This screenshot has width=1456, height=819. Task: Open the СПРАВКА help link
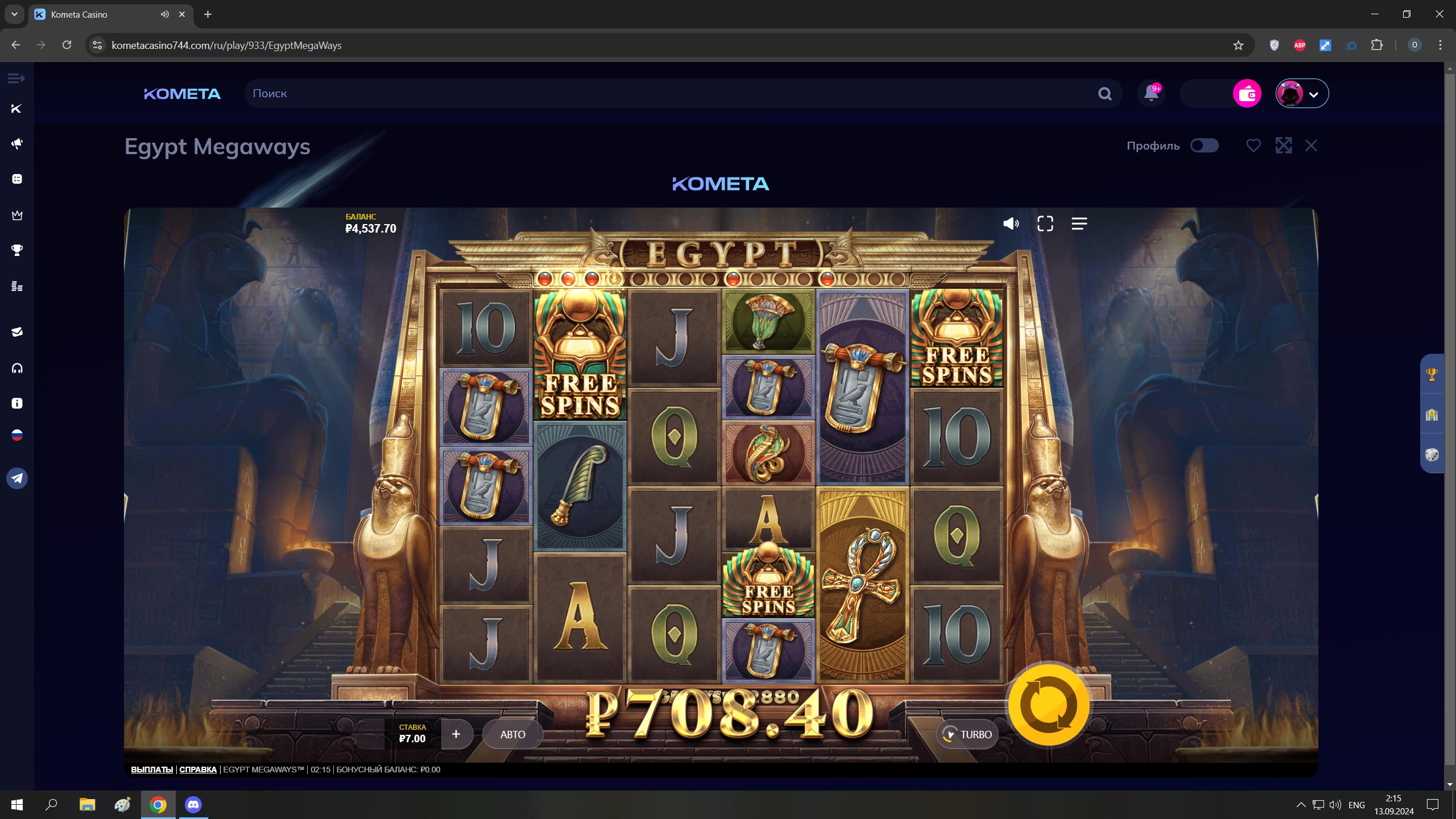click(x=198, y=770)
